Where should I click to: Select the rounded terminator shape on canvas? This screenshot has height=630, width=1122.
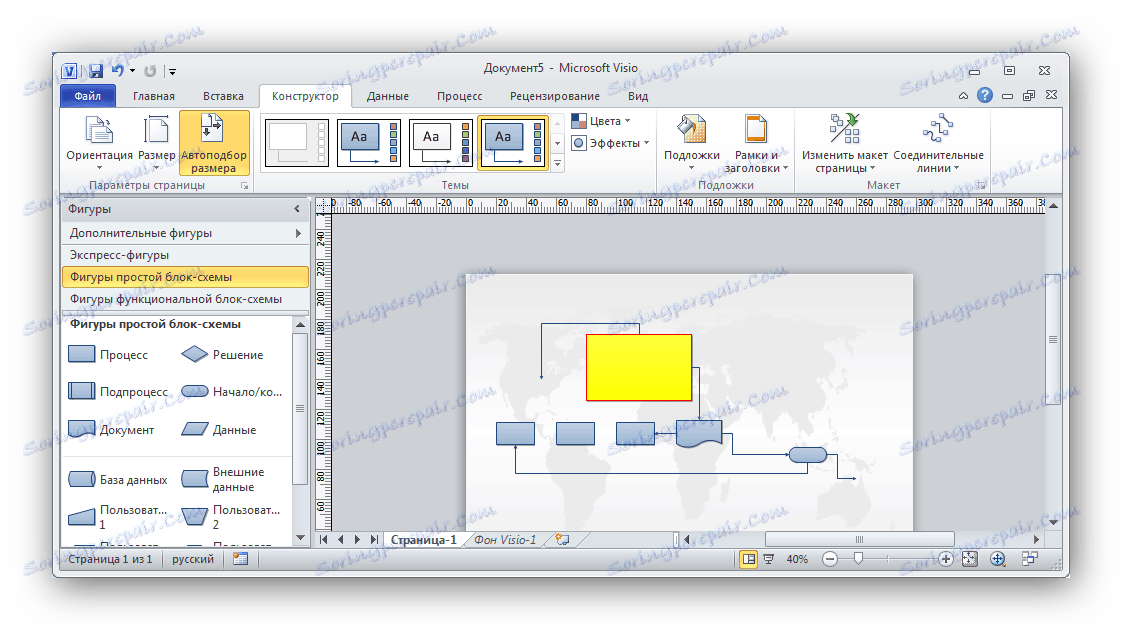click(808, 455)
